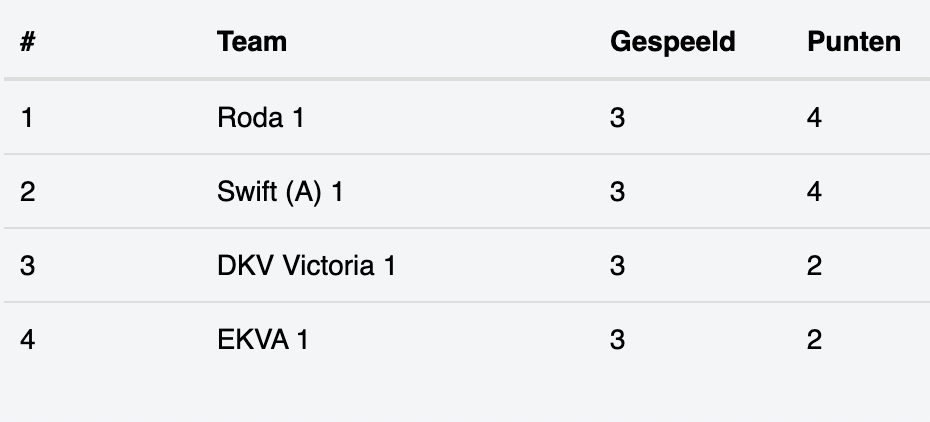The height and width of the screenshot is (422, 930).
Task: Click rank number 3 in third row
Action: (x=27, y=266)
